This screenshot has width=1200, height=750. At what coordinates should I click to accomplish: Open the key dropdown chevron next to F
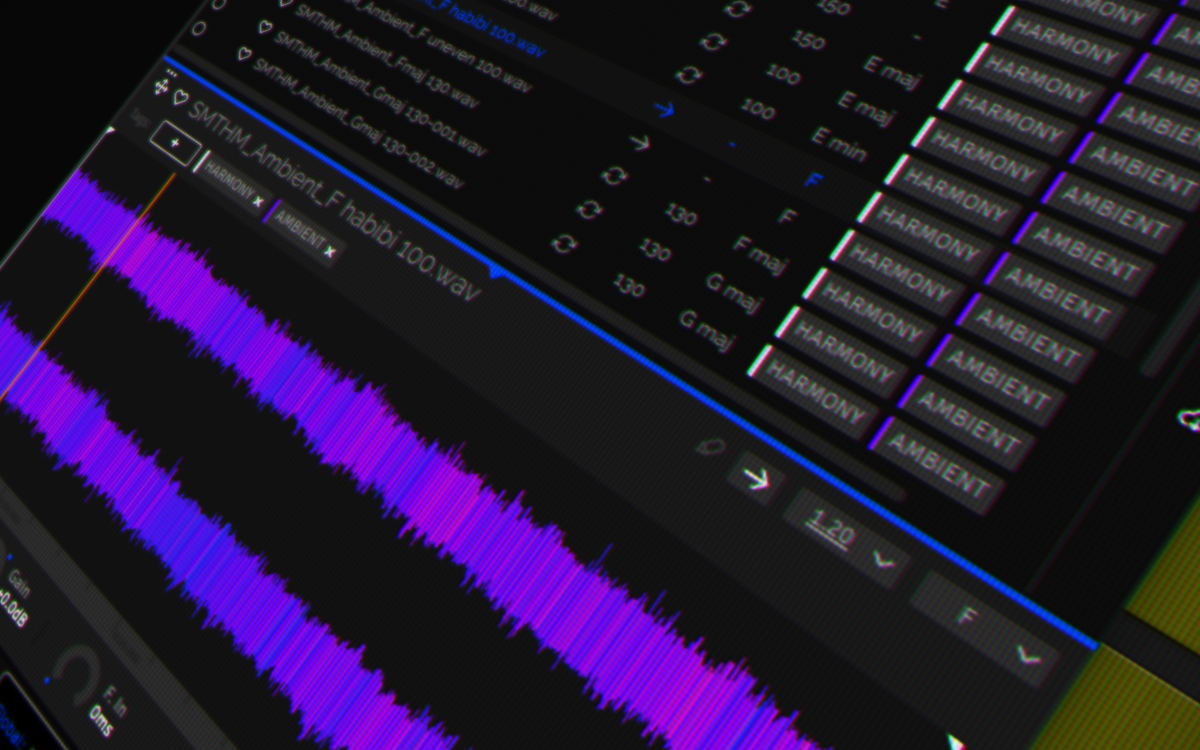[1028, 656]
